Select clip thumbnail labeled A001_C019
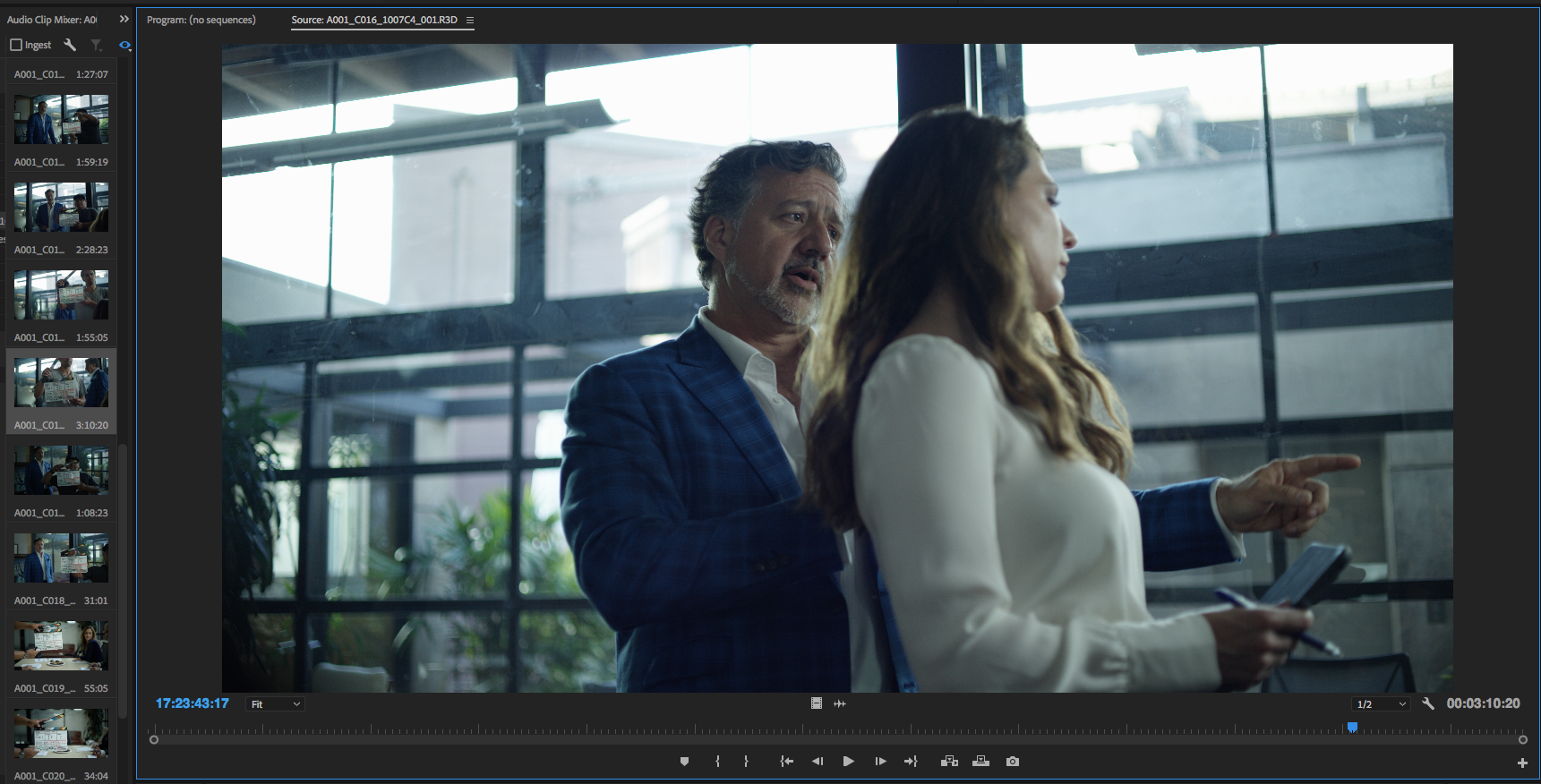1541x784 pixels. [x=61, y=645]
